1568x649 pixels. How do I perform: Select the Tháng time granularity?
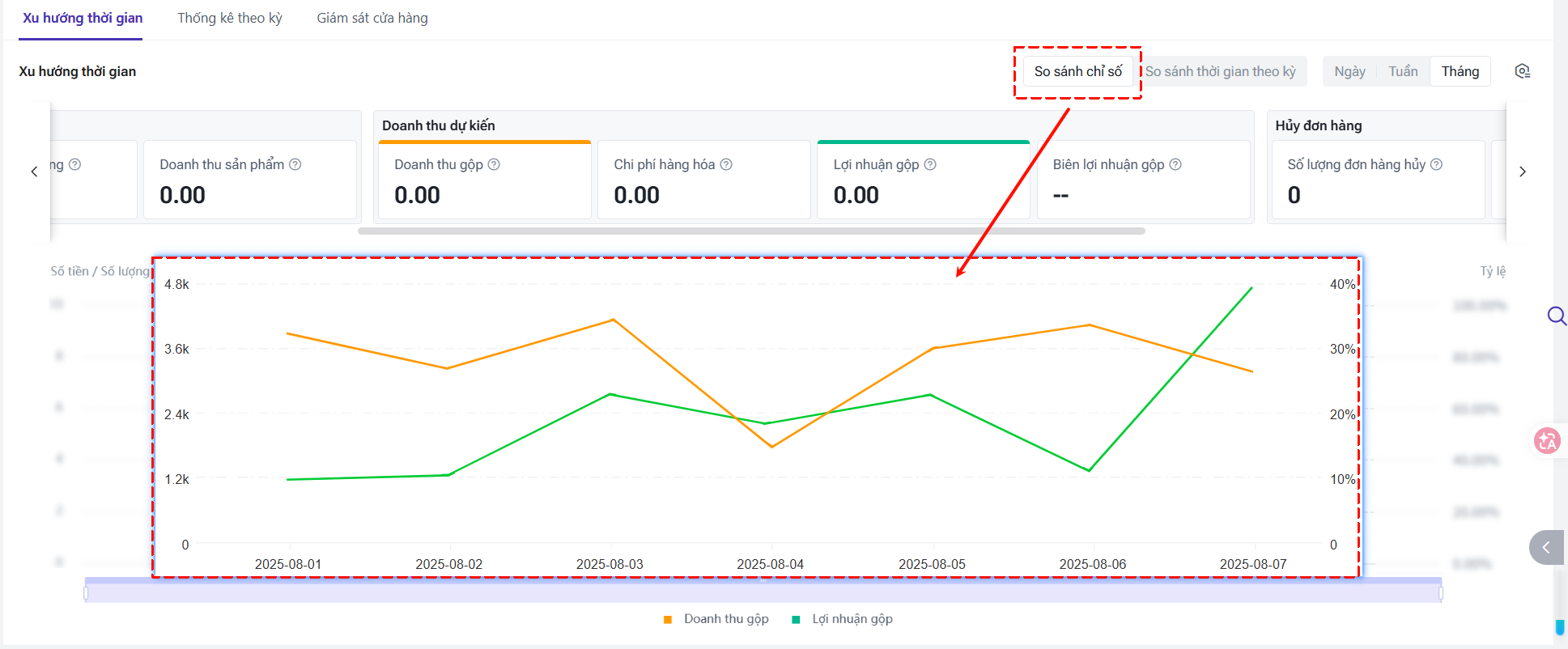[1460, 71]
